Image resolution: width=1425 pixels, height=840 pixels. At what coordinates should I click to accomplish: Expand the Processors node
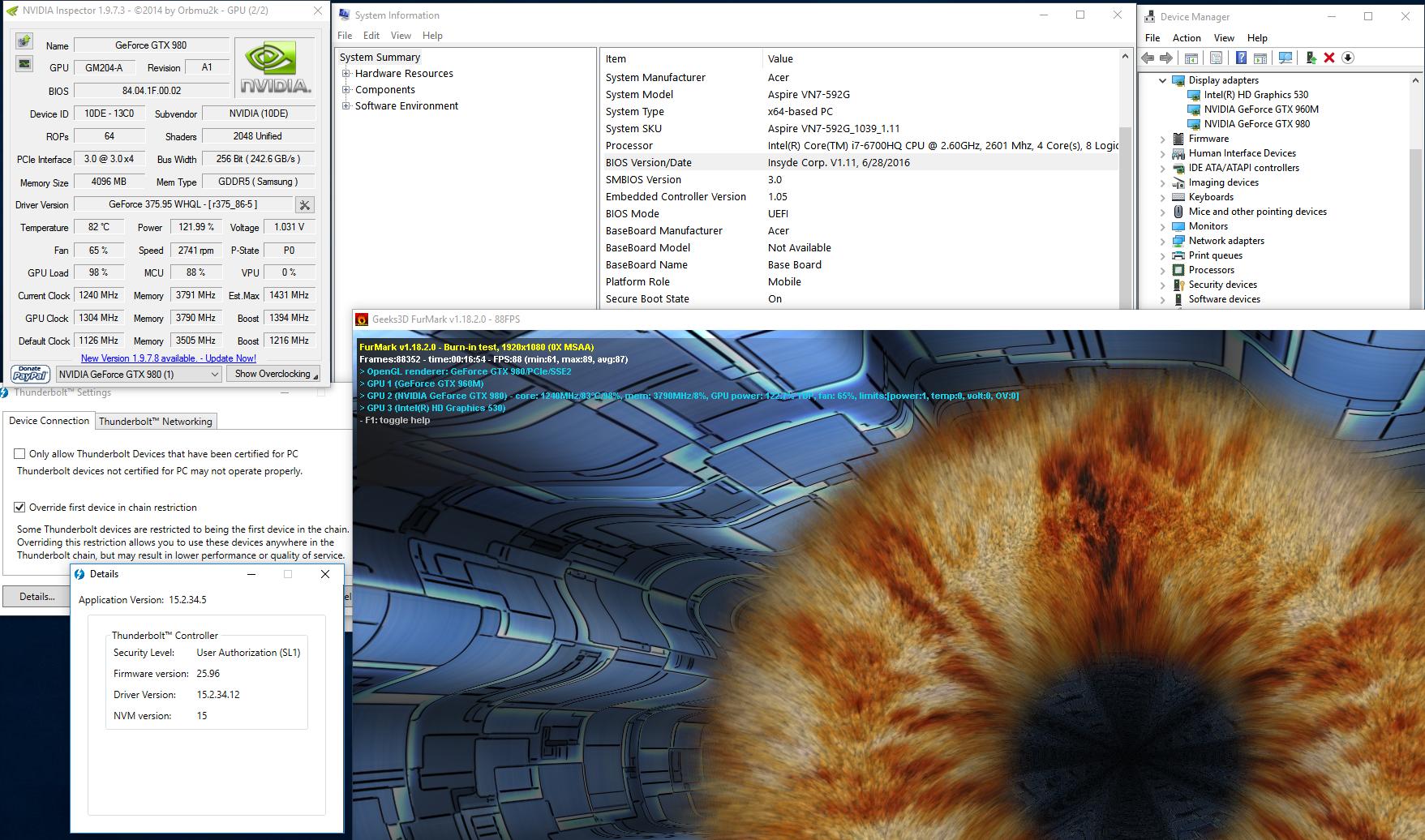click(x=1162, y=270)
